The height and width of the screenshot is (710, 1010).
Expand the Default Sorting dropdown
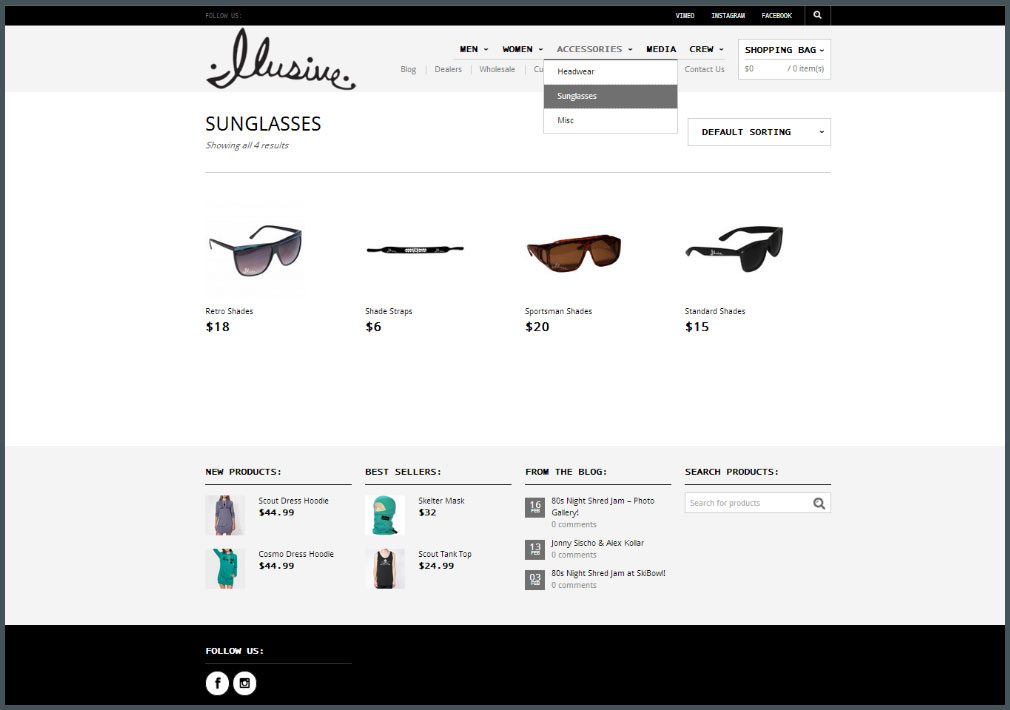point(759,132)
